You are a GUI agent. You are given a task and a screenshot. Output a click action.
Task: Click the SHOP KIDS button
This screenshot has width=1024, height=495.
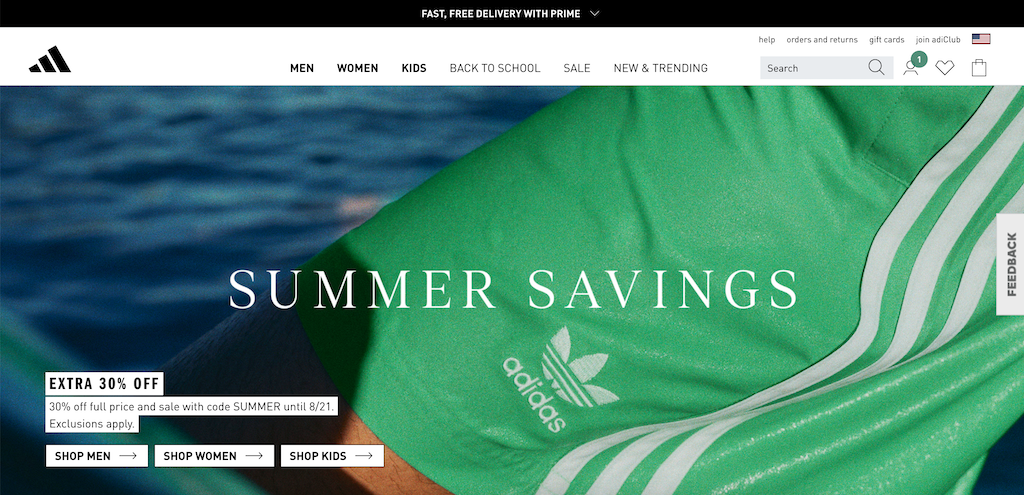point(332,456)
